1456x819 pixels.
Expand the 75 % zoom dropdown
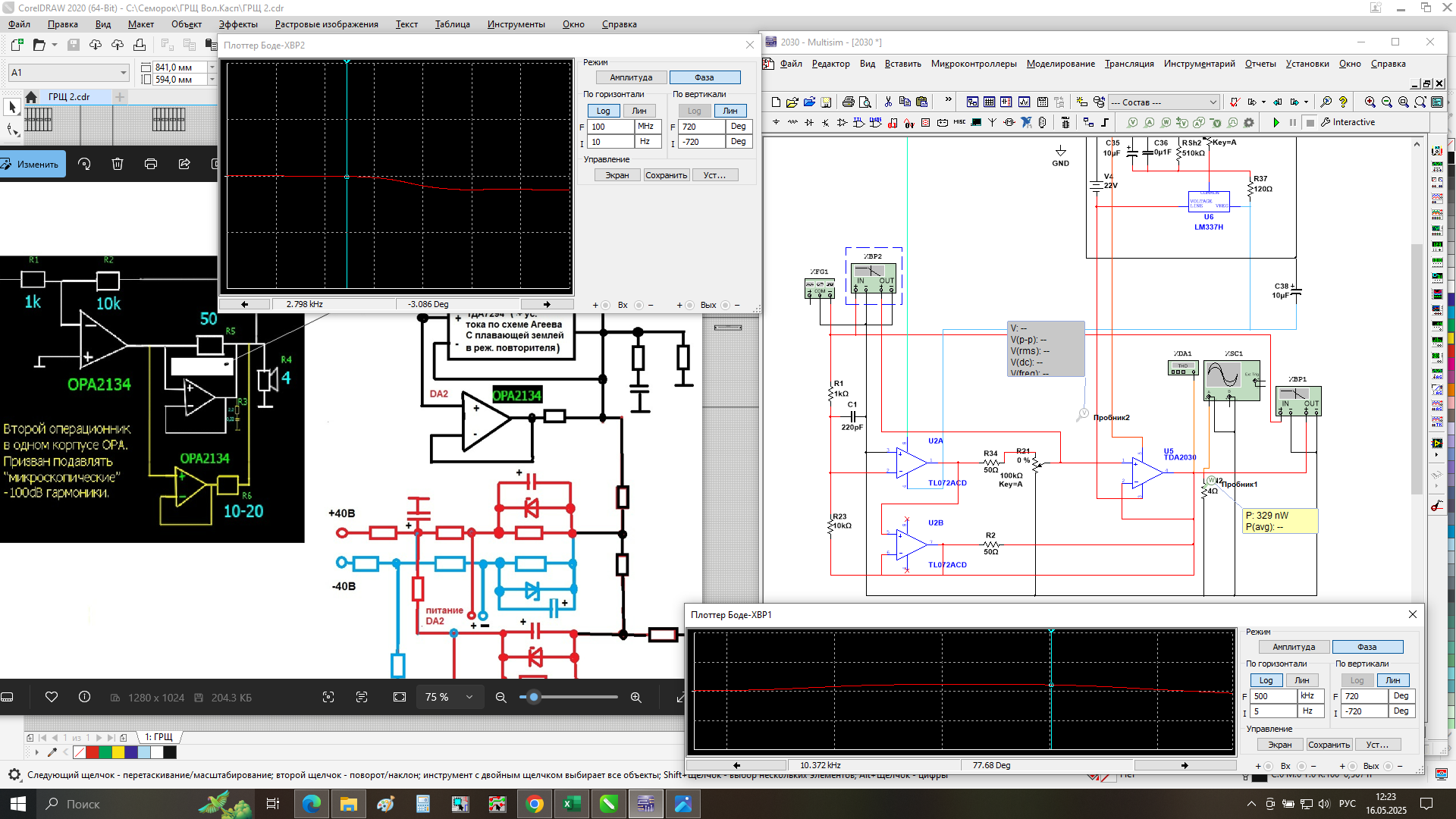click(x=469, y=697)
